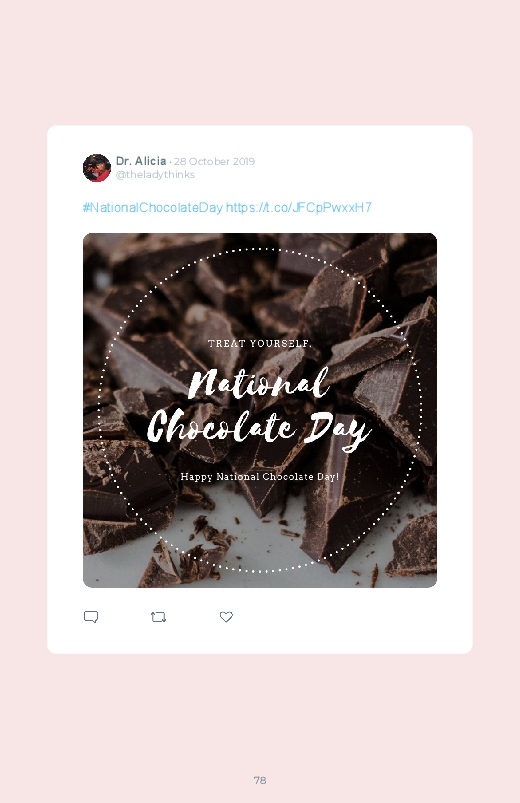Click the bottom of the dotted circle
The image size is (520, 803).
(260, 571)
